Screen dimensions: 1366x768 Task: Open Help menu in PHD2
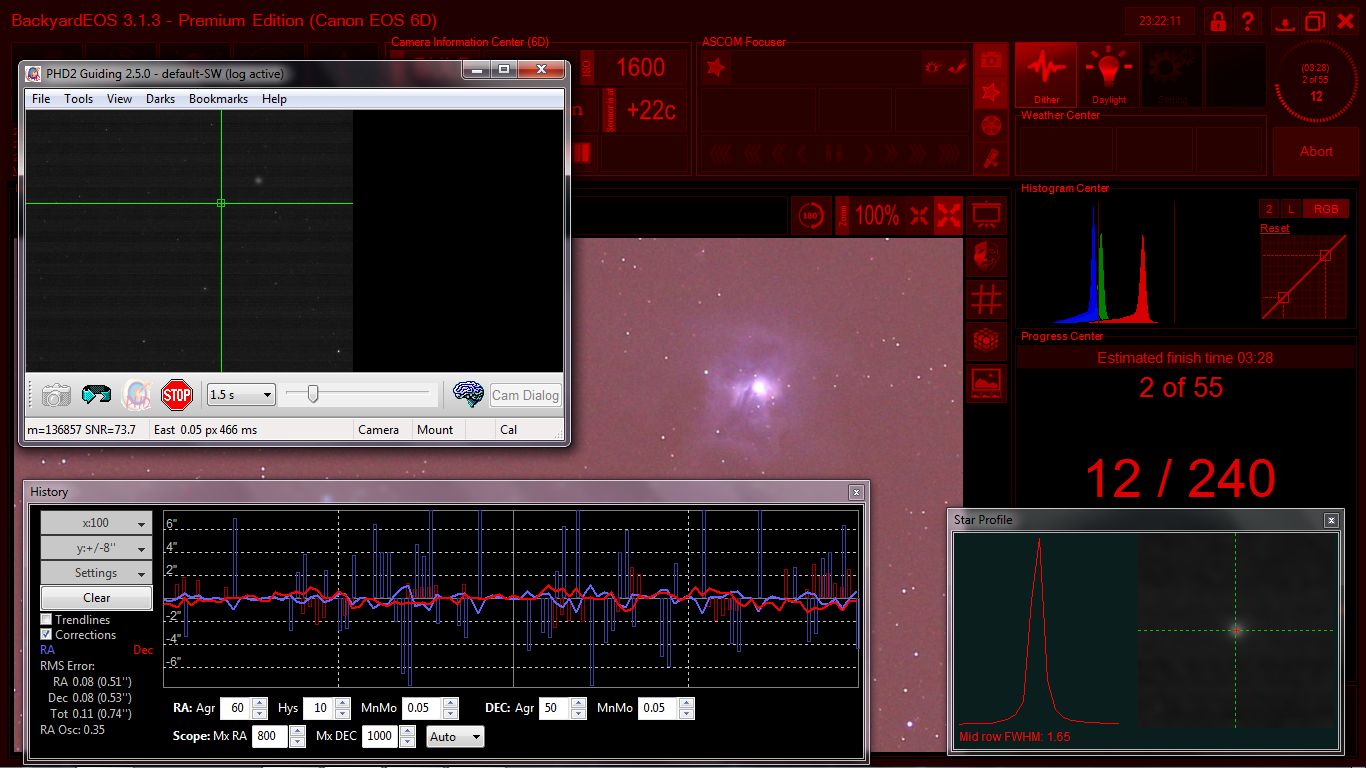[274, 99]
